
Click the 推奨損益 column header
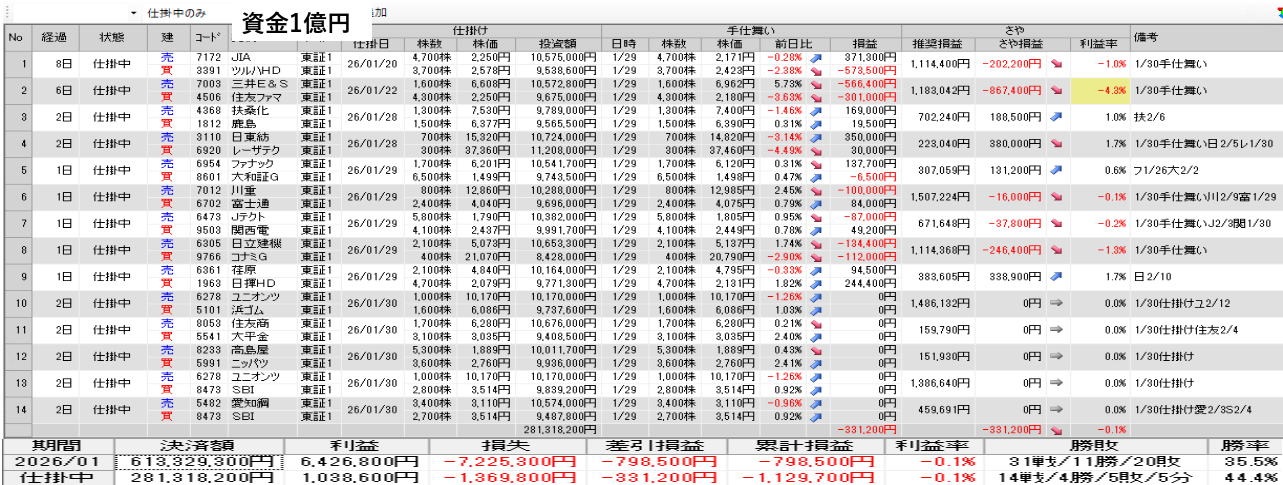936,44
